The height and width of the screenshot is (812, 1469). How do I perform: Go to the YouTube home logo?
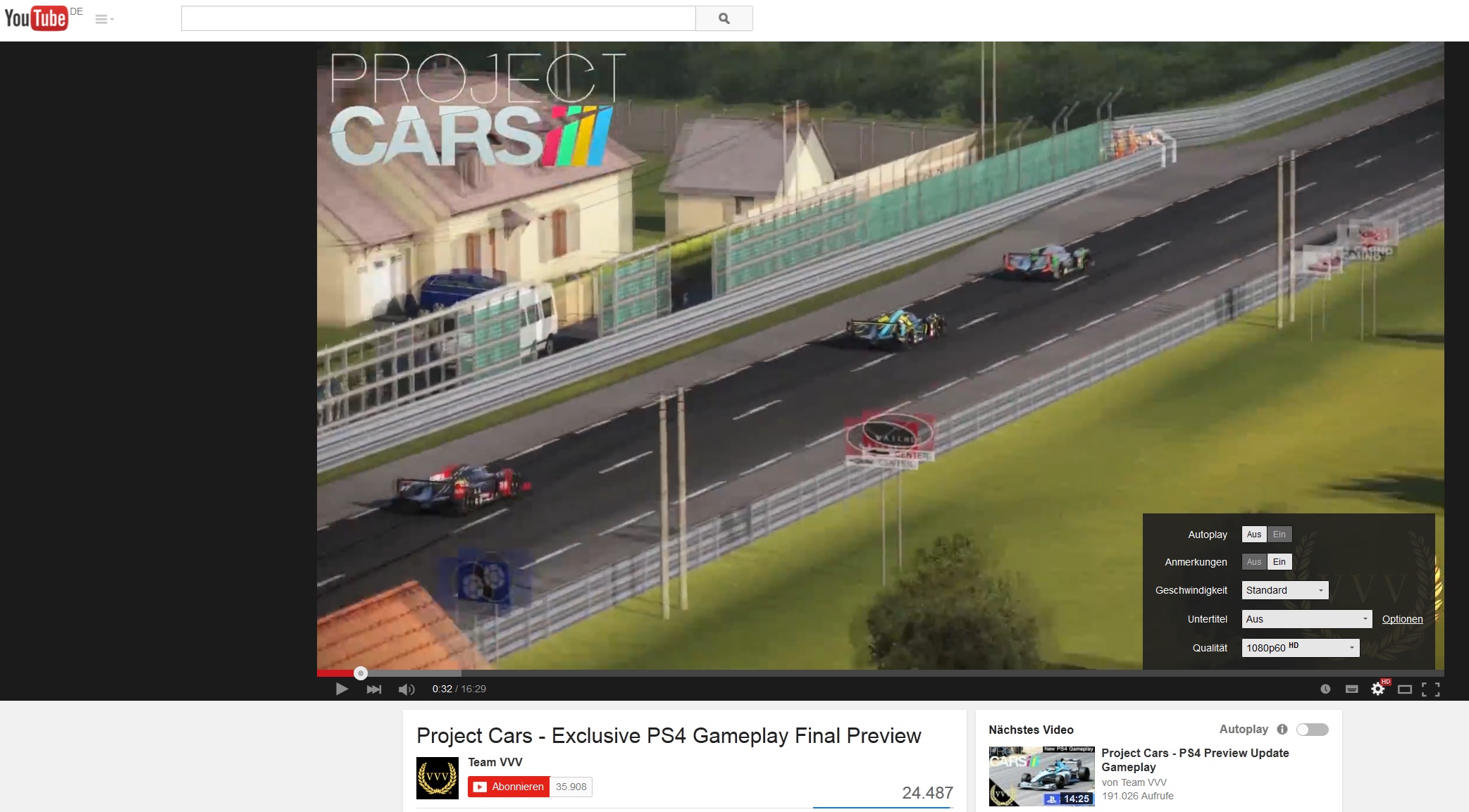pos(36,18)
